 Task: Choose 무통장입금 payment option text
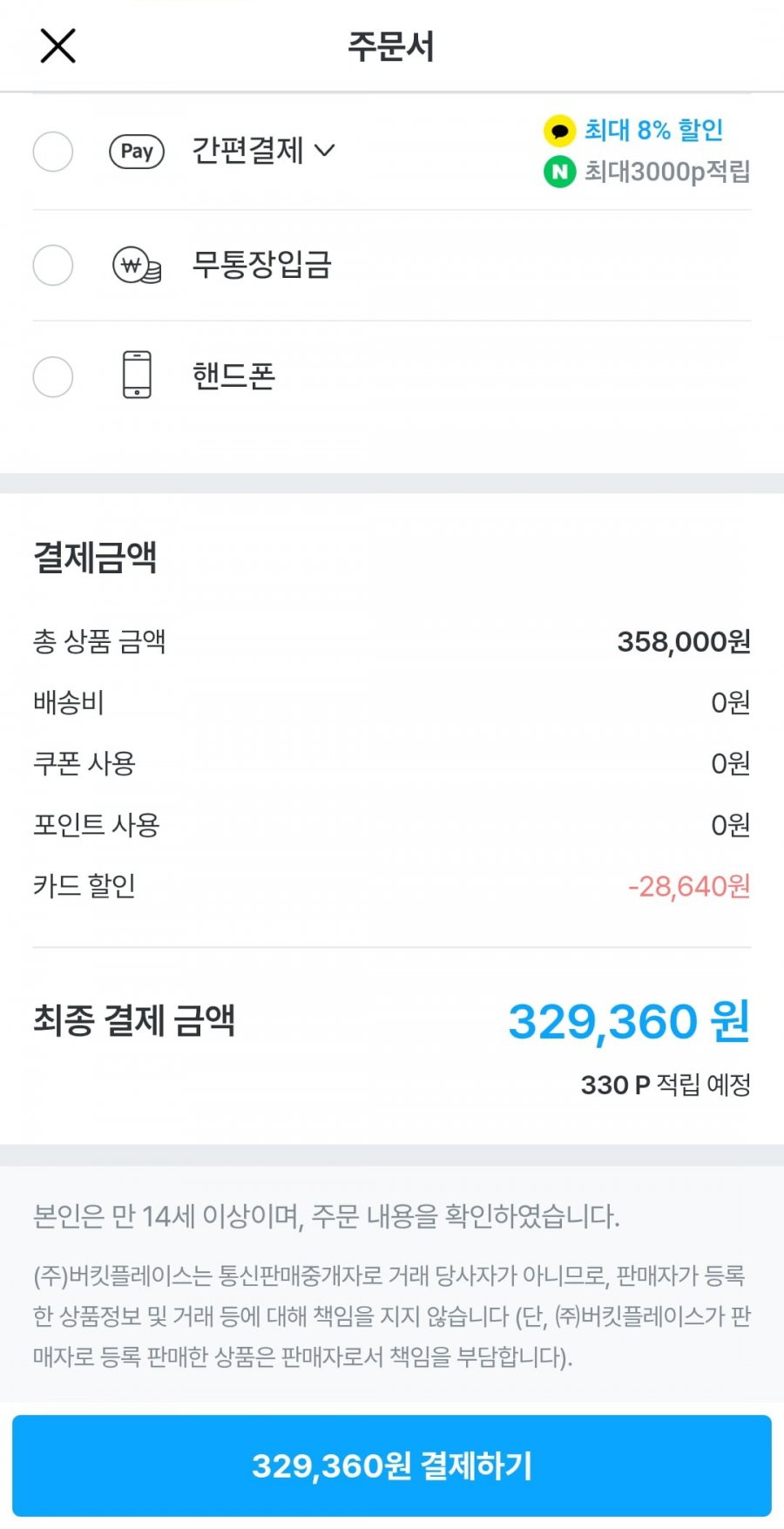(x=262, y=264)
